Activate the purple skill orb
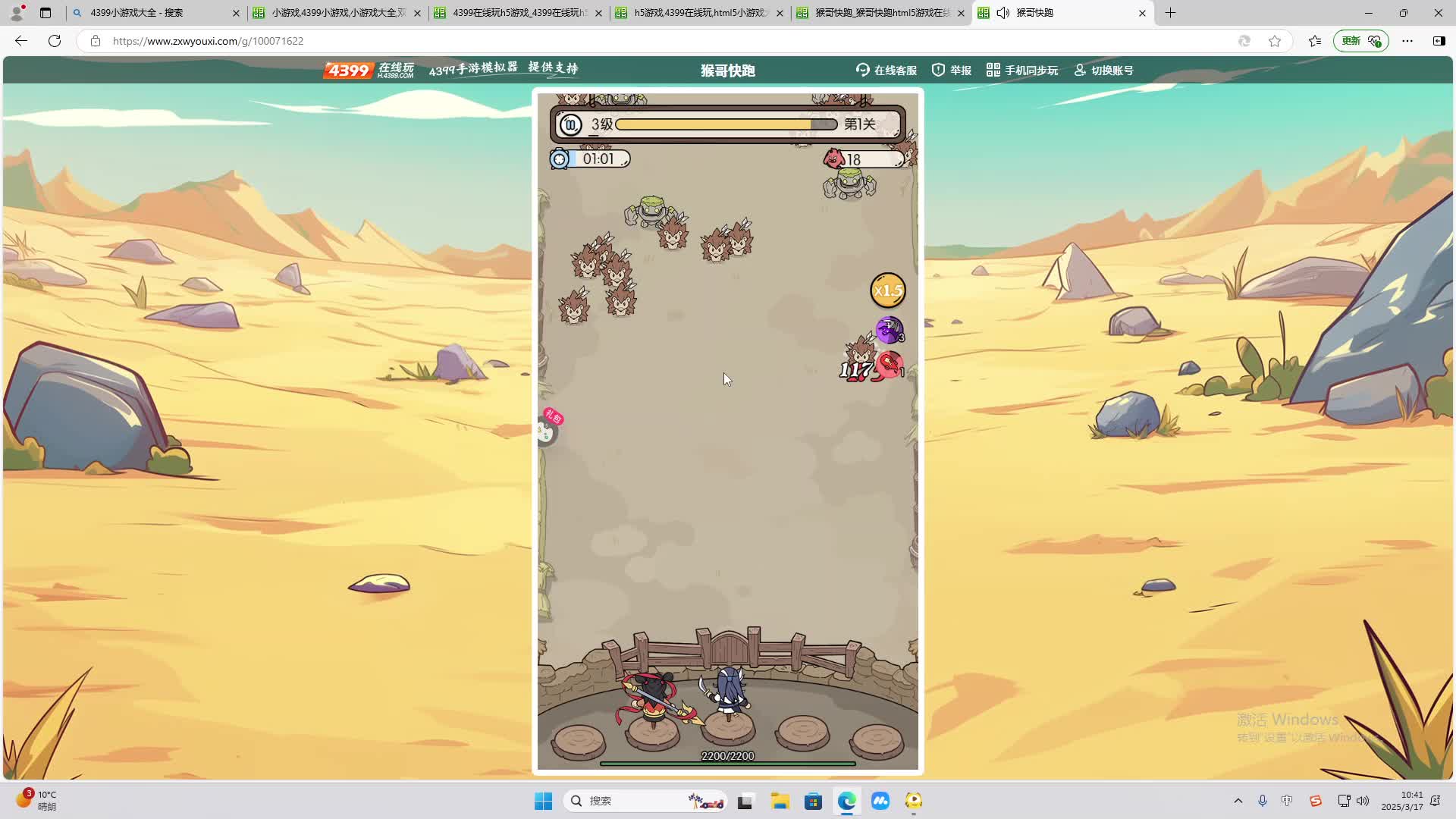This screenshot has height=819, width=1456. (x=889, y=330)
